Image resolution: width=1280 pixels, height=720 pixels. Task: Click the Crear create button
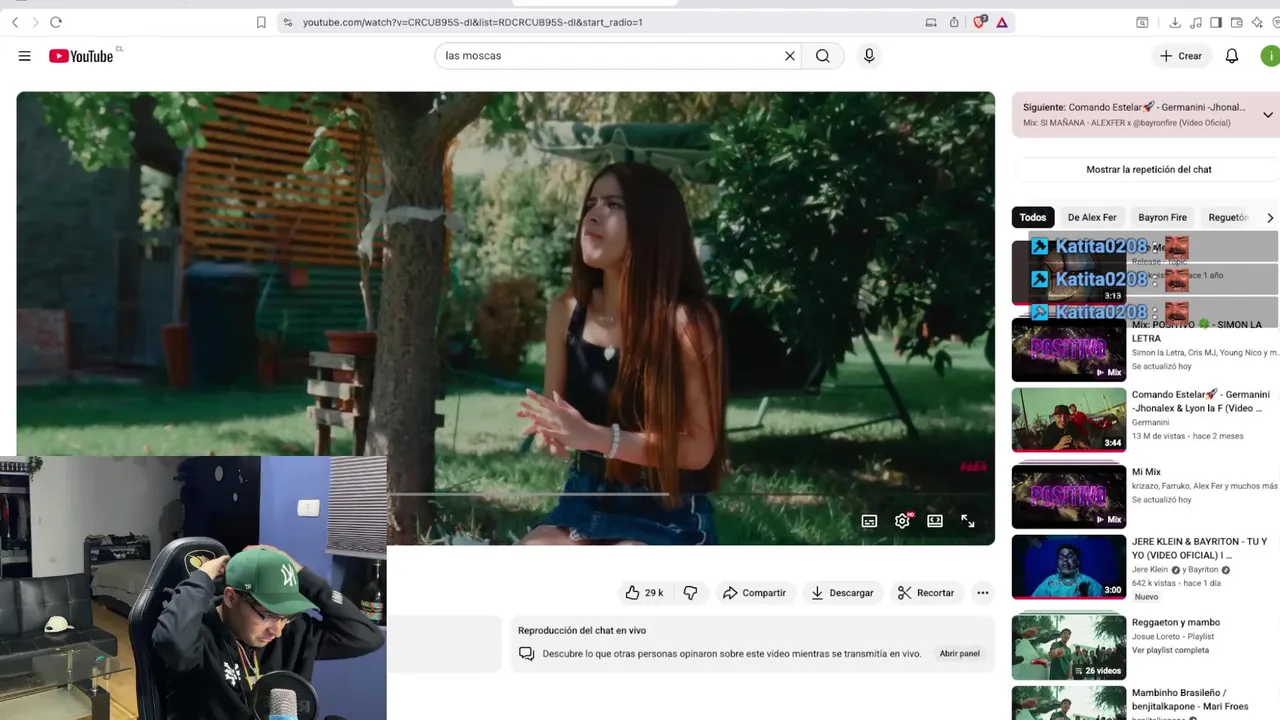[1181, 56]
